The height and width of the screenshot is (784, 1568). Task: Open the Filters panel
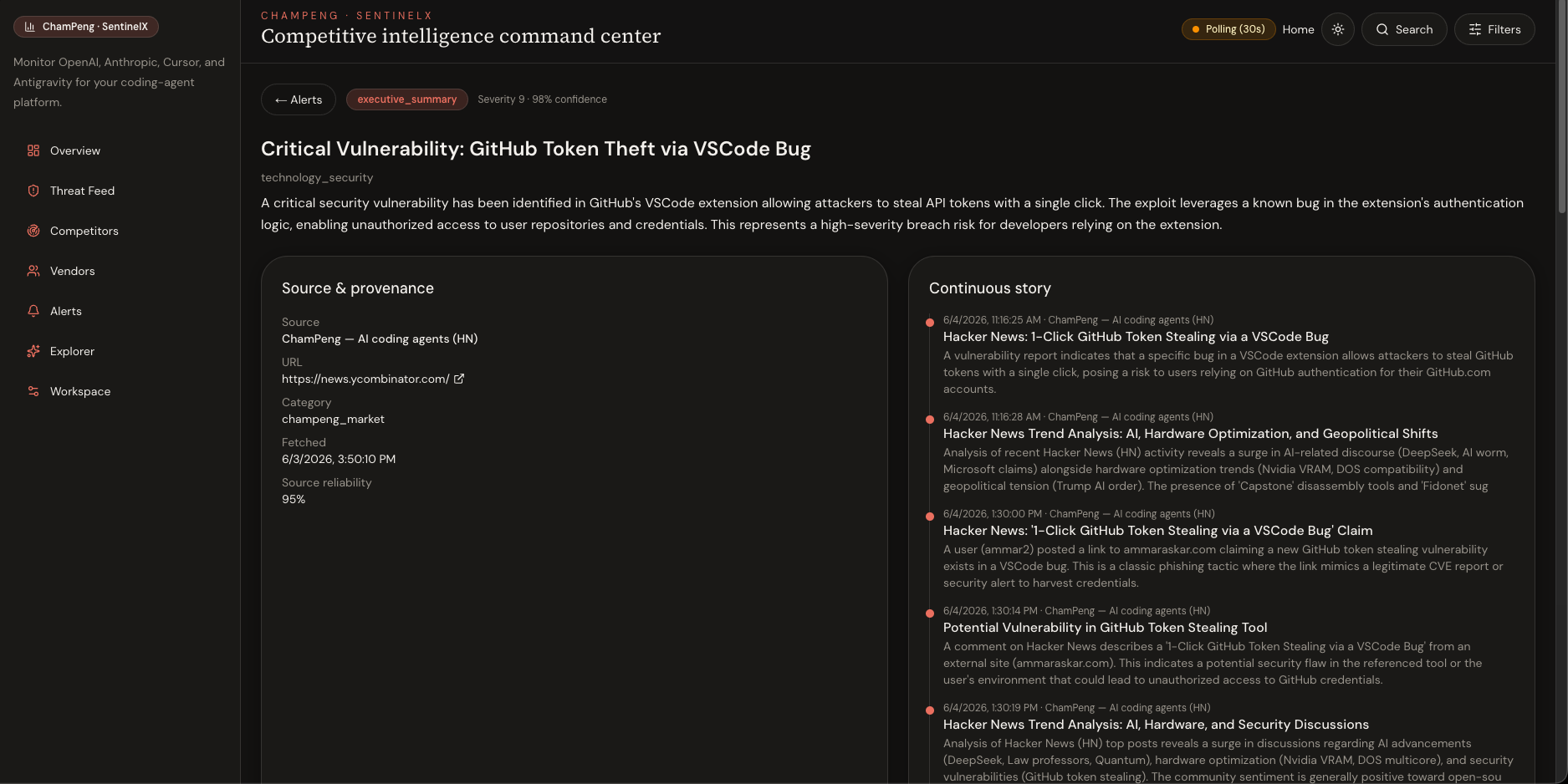[x=1494, y=29]
